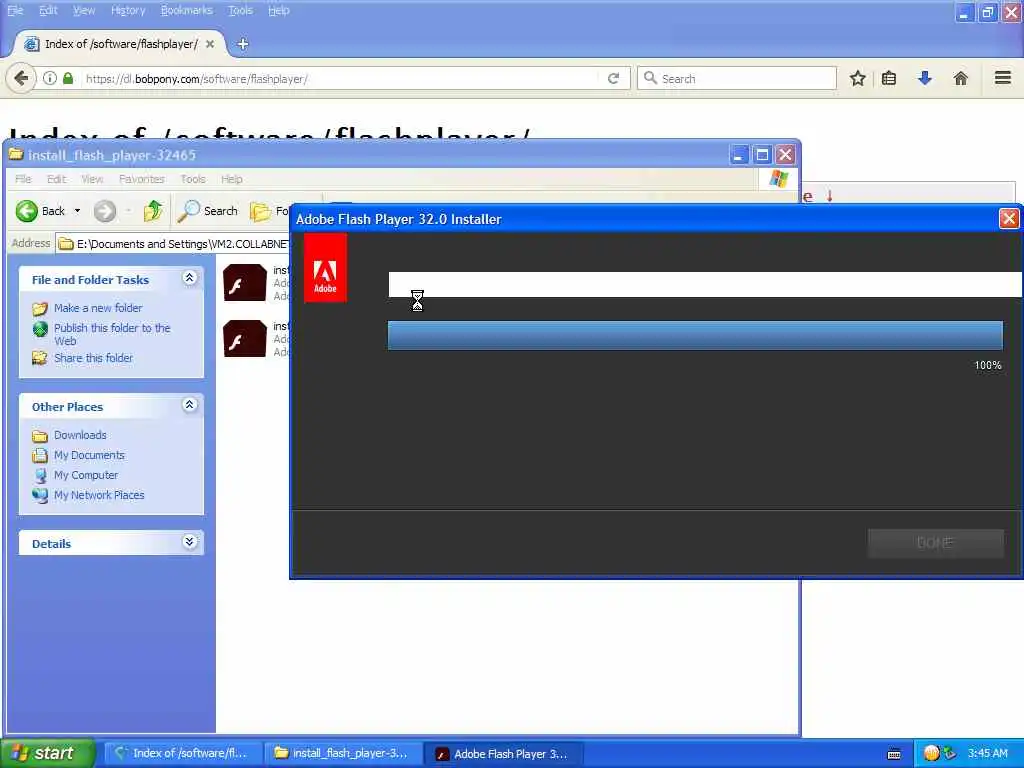Open site information icon in URL bar
This screenshot has width=1024, height=768.
click(50, 78)
